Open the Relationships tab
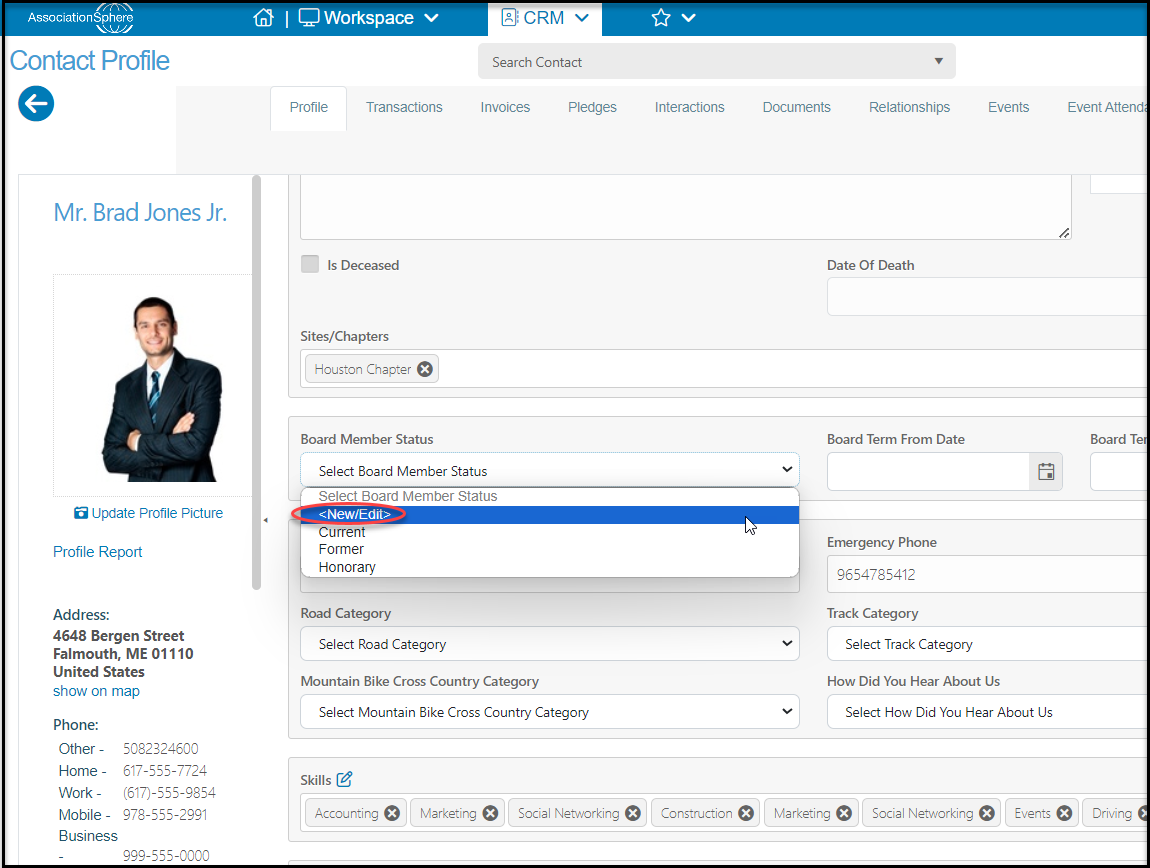This screenshot has height=868, width=1150. (x=909, y=107)
